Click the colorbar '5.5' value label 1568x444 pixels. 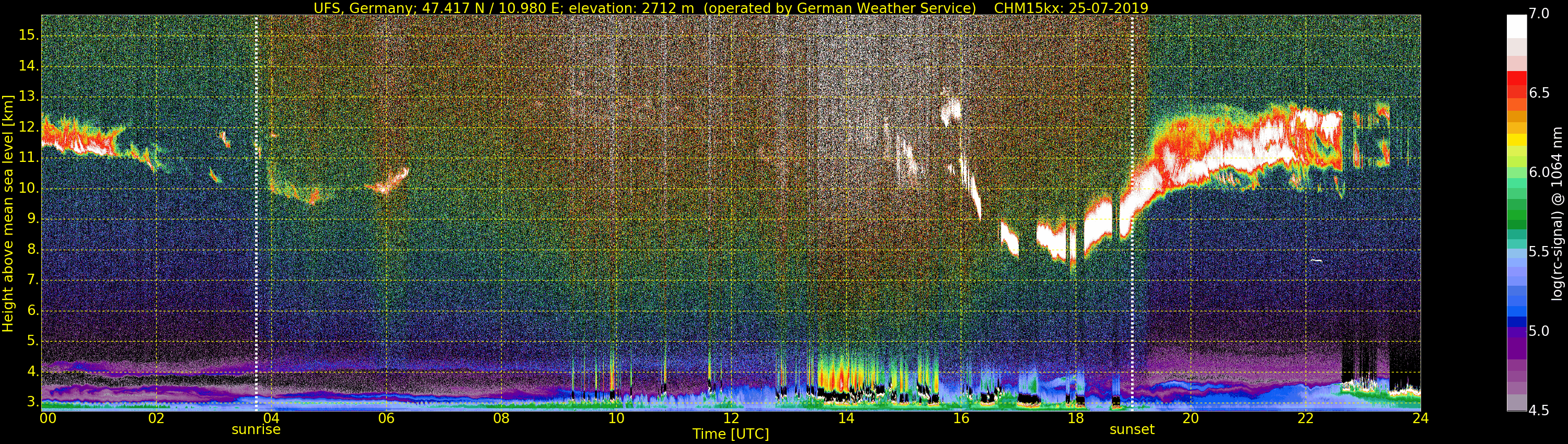1539,252
